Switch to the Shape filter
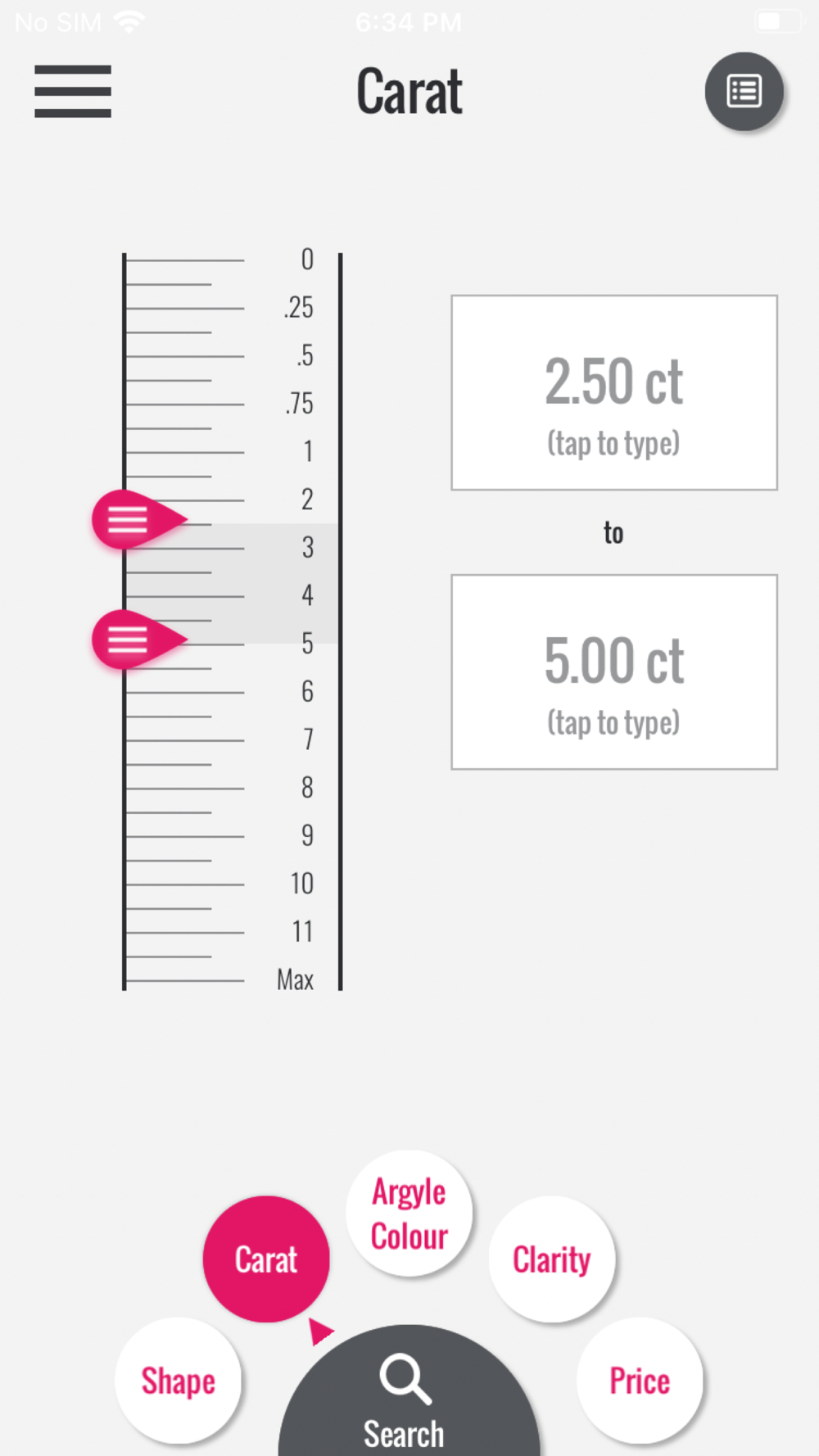 click(x=178, y=1381)
